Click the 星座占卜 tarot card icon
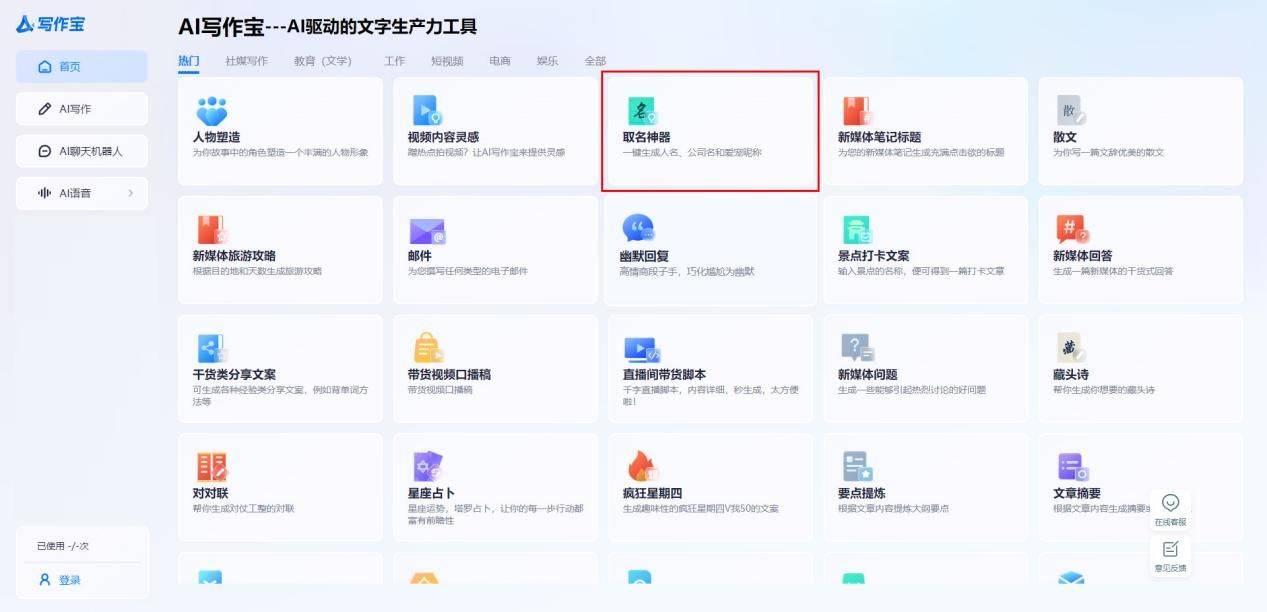The image size is (1267, 612). point(427,467)
